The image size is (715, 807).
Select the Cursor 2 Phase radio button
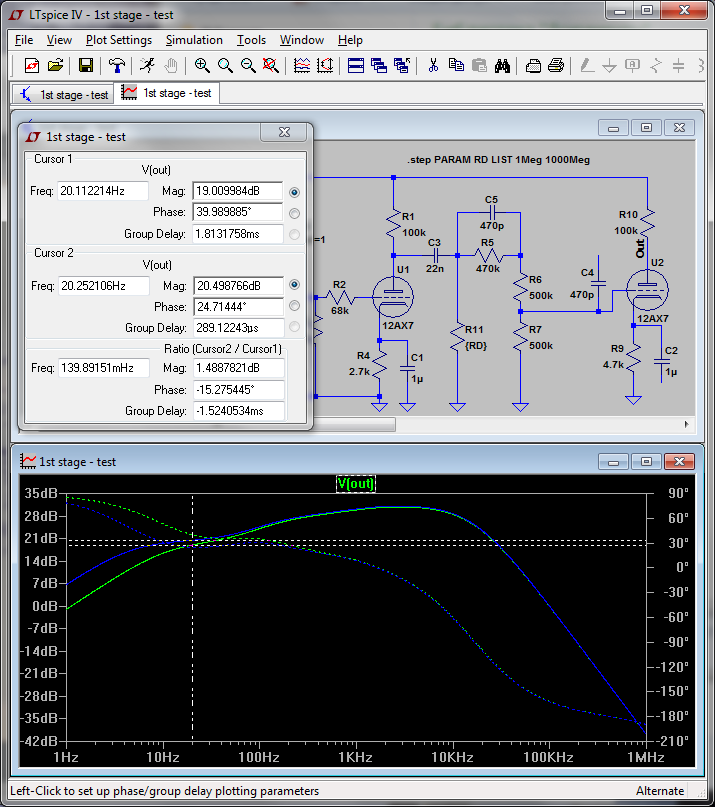294,307
